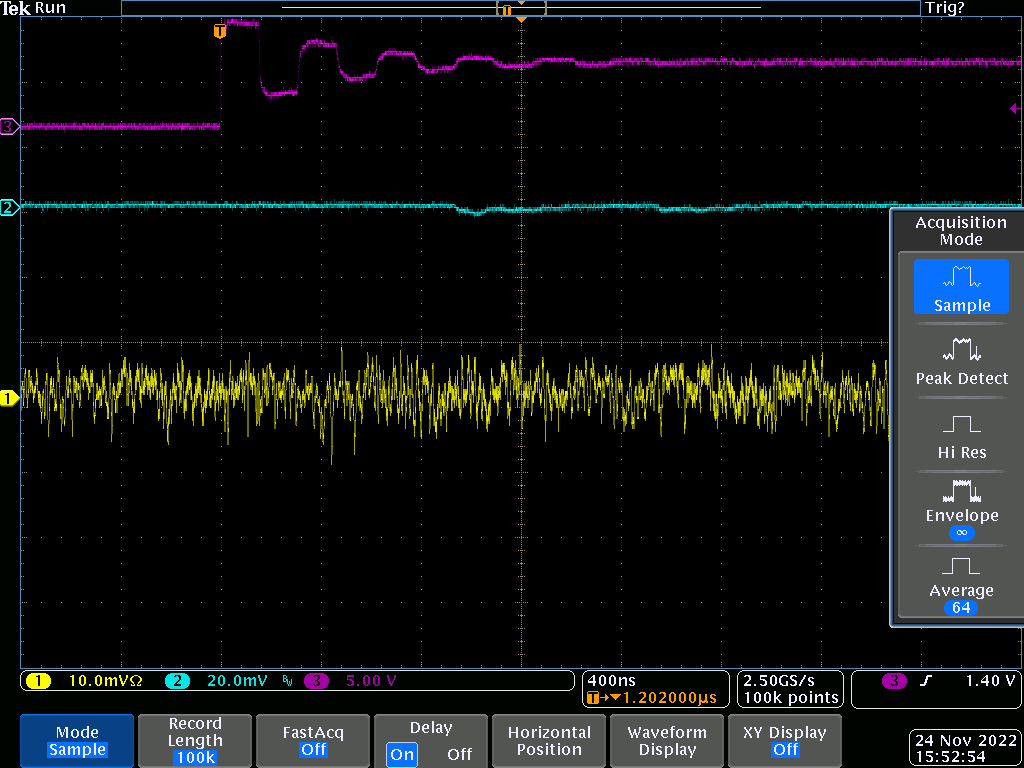Click the waveform record overview bar at top

[x=520, y=8]
